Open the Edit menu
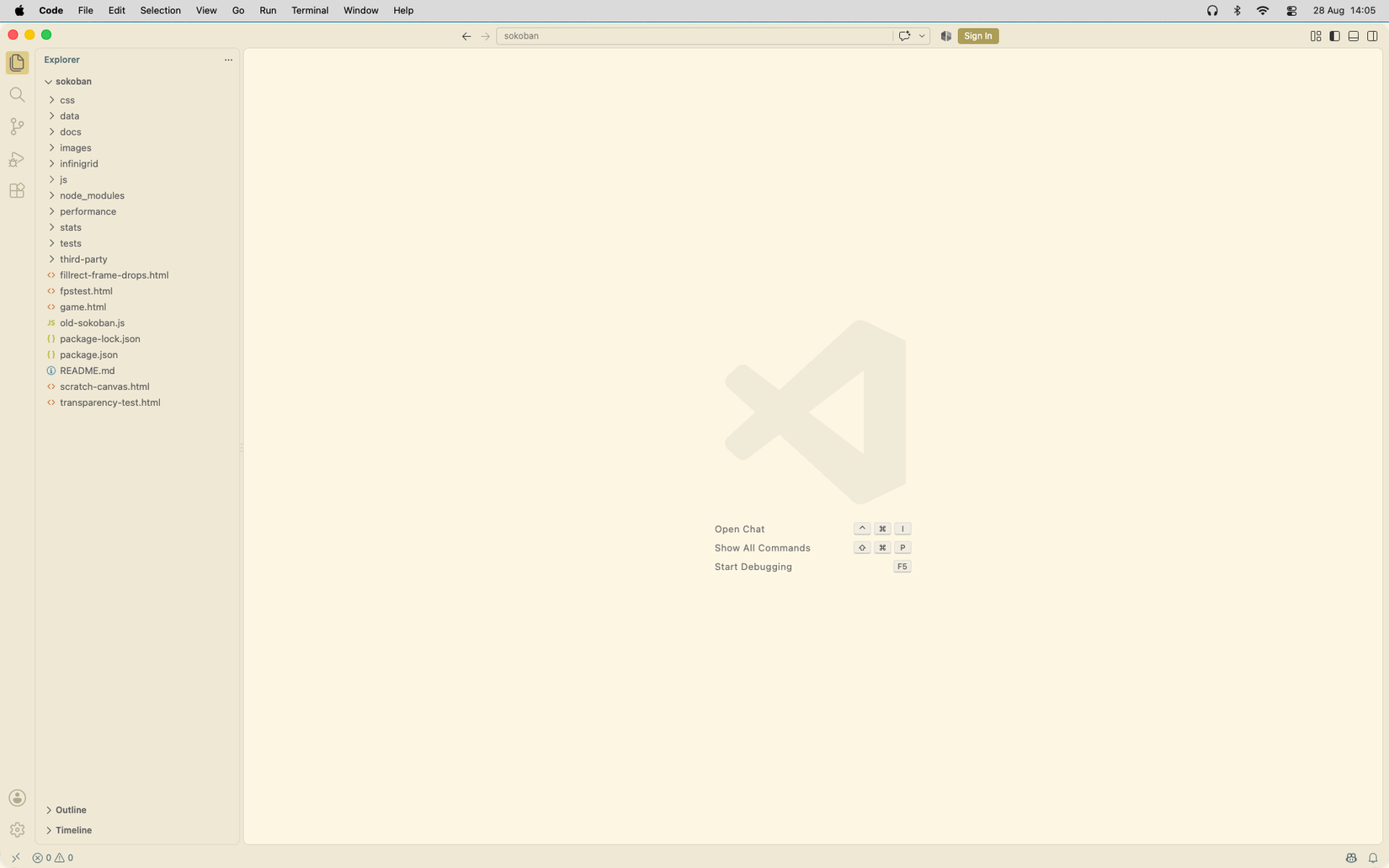The width and height of the screenshot is (1389, 868). (117, 10)
